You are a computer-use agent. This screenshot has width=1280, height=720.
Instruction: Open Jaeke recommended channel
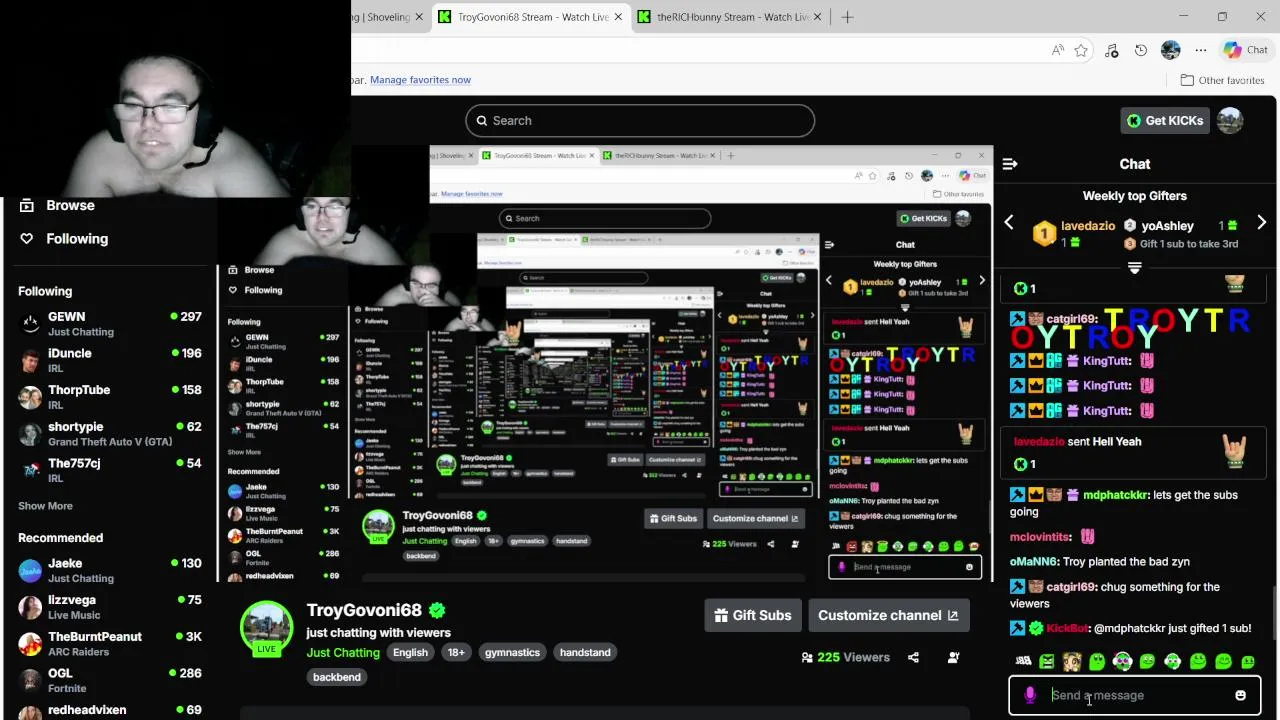[x=110, y=570]
